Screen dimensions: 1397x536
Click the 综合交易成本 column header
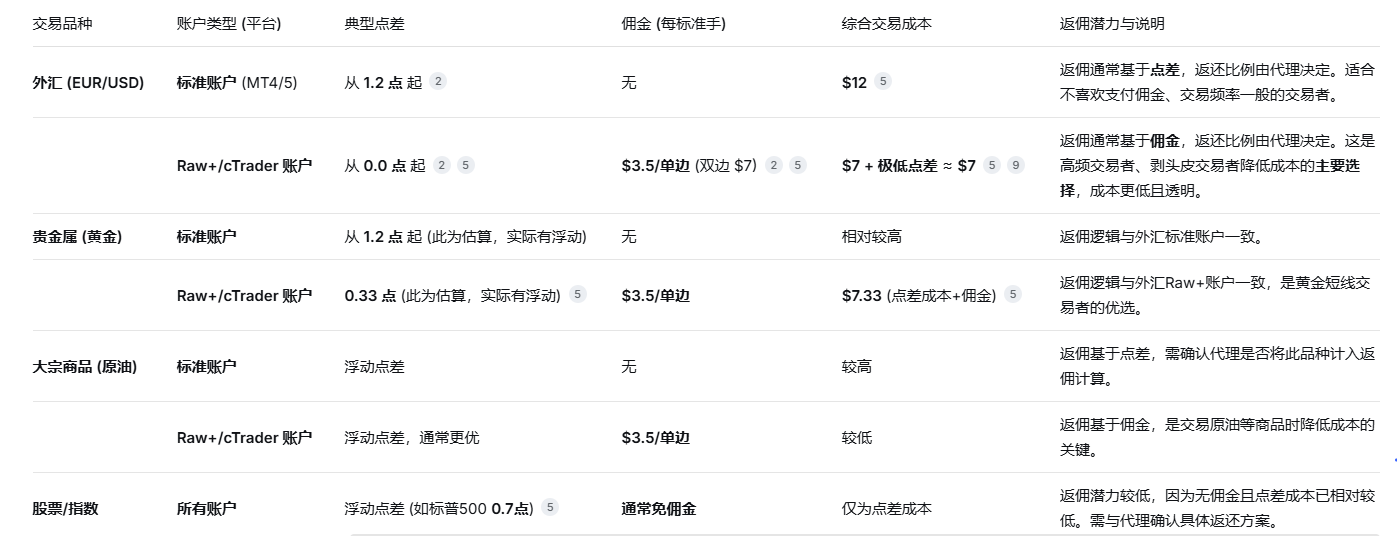tap(887, 24)
